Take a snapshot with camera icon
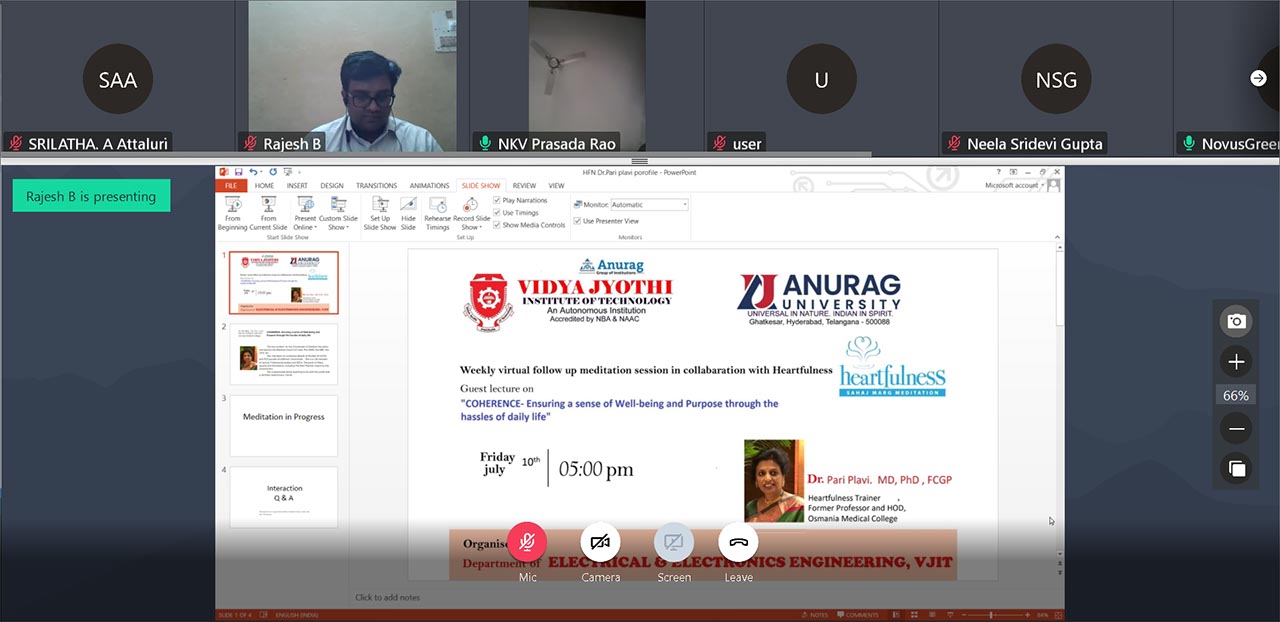Screen dimensions: 1280x622 pos(1236,321)
